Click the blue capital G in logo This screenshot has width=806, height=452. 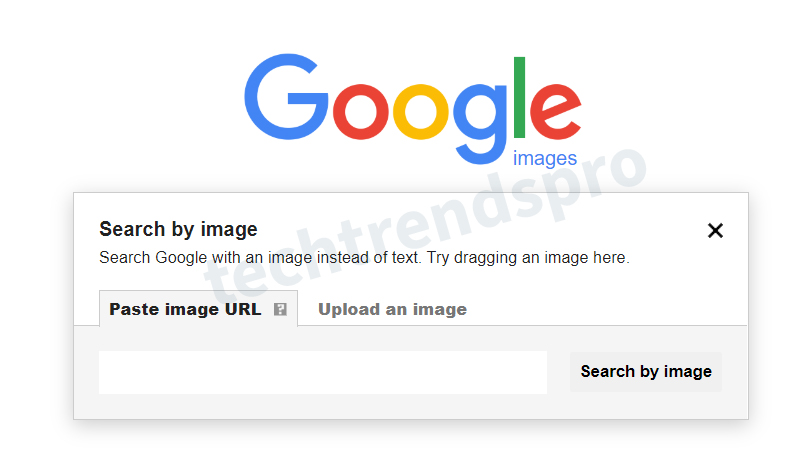[286, 97]
